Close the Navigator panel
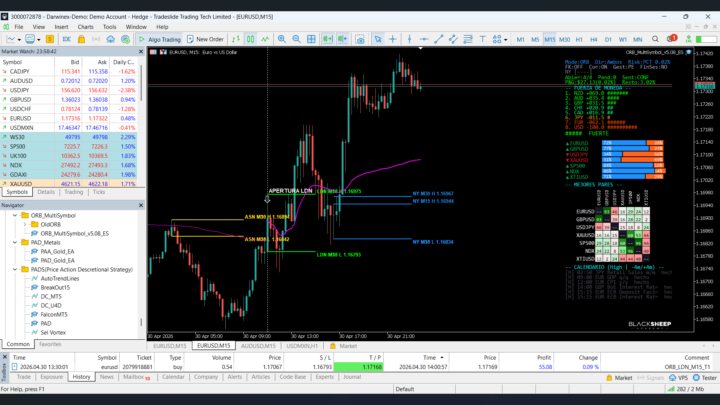This screenshot has height=405, width=720. click(x=141, y=205)
